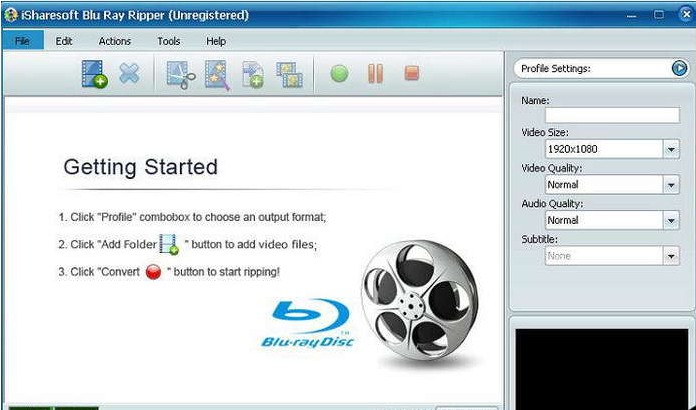This screenshot has height=410, width=696.
Task: Click the Name input field
Action: (612, 115)
